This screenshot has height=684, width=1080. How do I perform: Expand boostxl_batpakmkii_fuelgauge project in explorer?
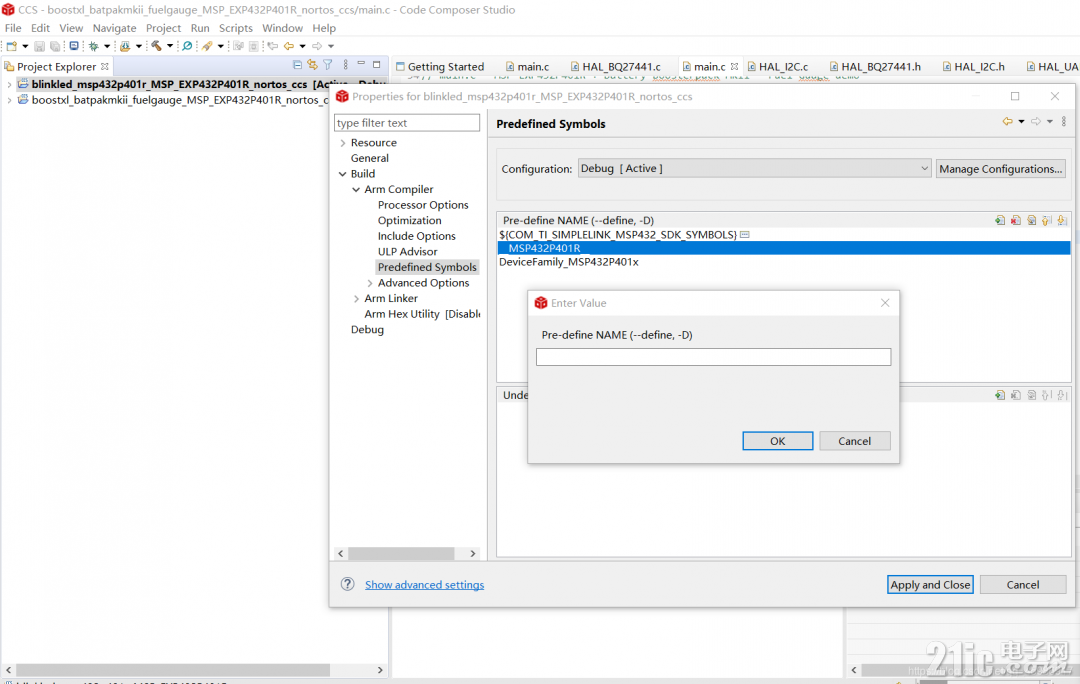[9, 100]
